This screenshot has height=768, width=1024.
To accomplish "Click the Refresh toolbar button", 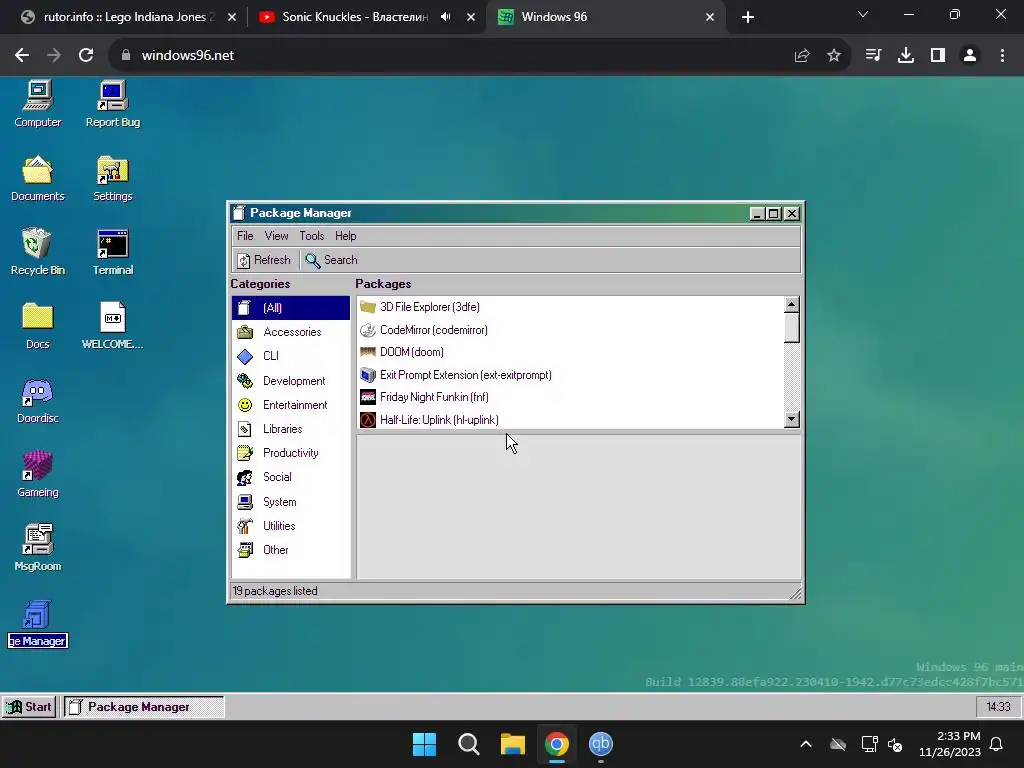I will tap(264, 260).
